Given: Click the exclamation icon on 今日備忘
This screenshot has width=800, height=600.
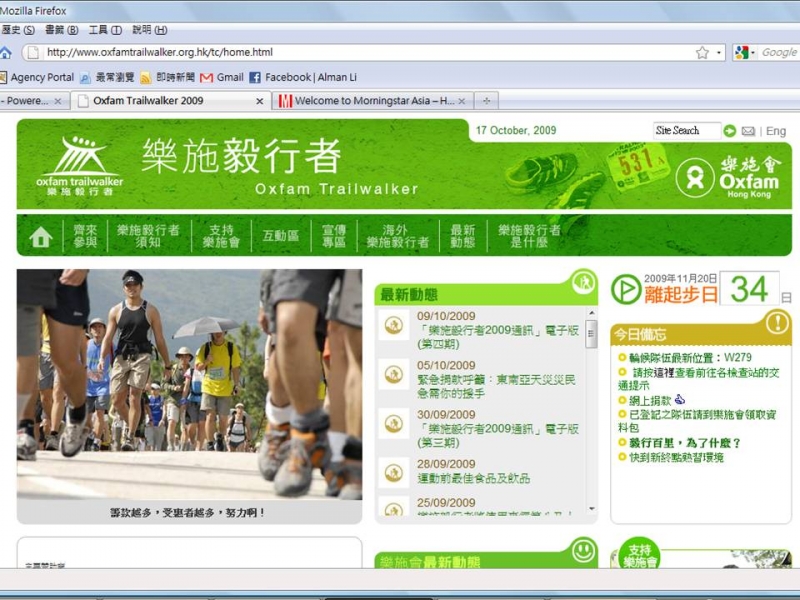Looking at the screenshot, I should click(x=777, y=322).
